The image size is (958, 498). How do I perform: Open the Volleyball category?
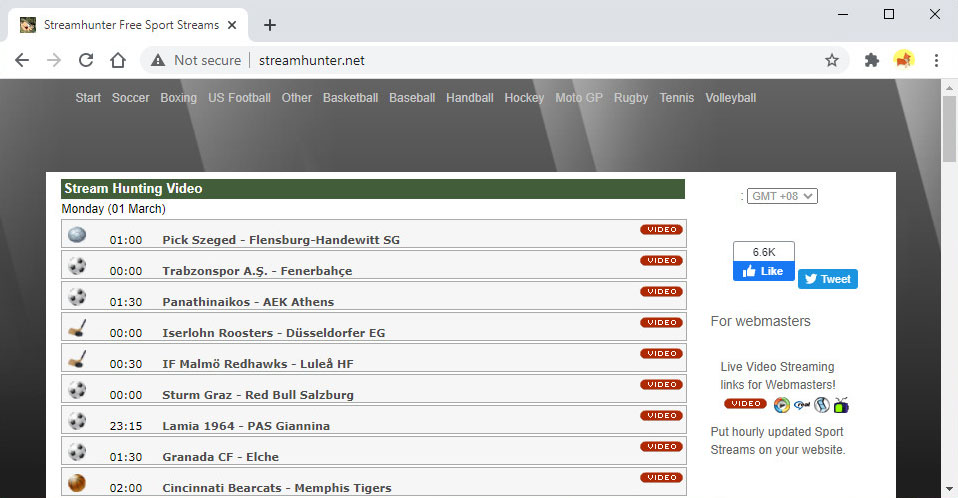coord(731,98)
